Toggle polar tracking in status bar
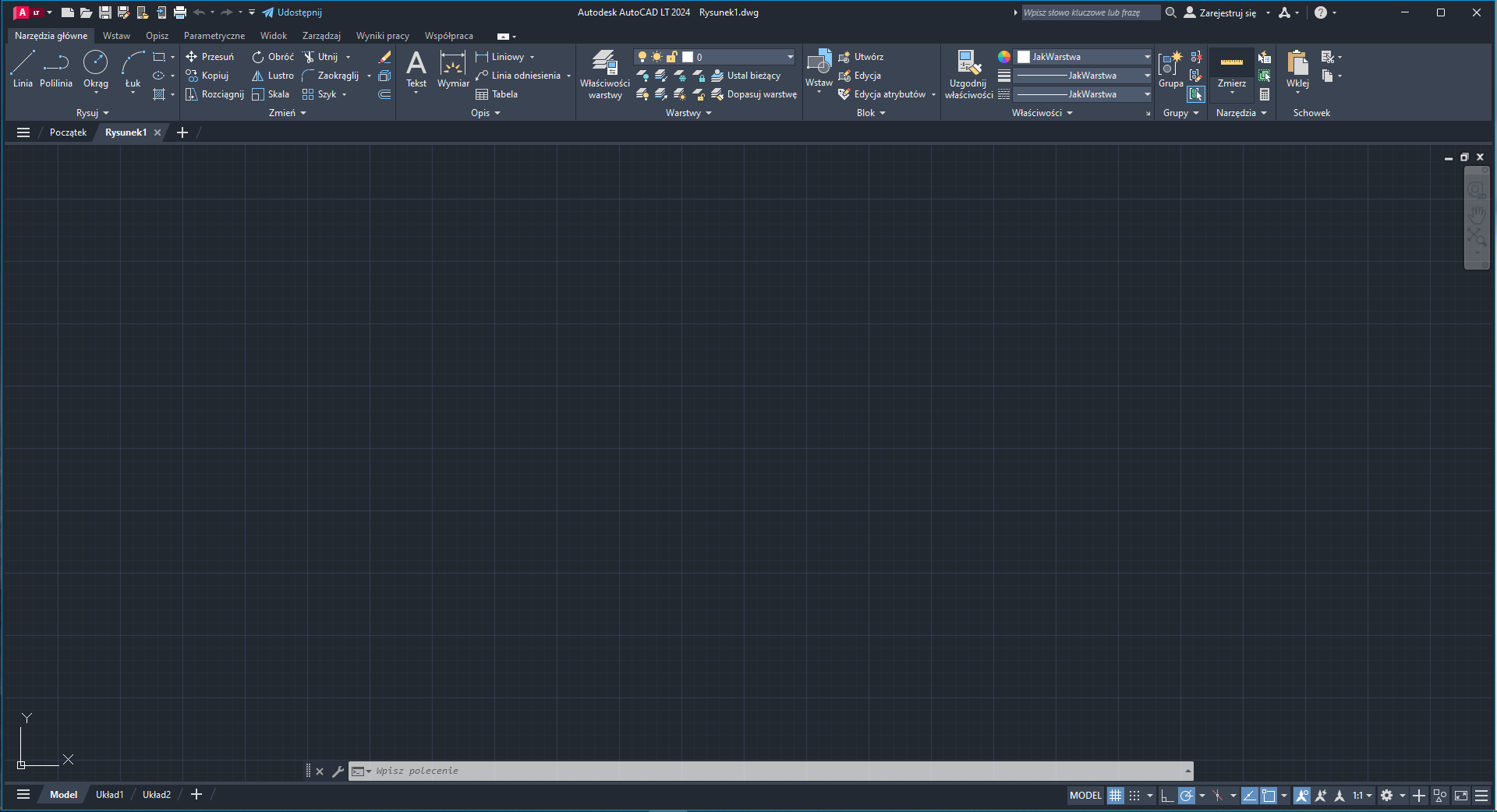 coord(1187,796)
